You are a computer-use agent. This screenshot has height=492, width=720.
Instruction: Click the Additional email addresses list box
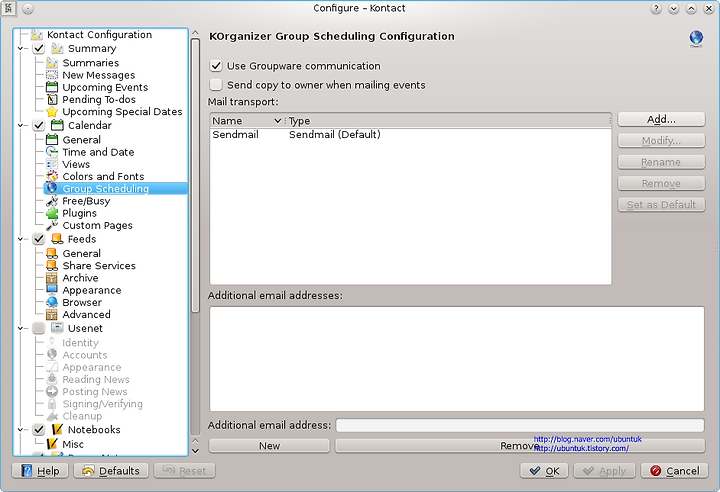(x=456, y=359)
